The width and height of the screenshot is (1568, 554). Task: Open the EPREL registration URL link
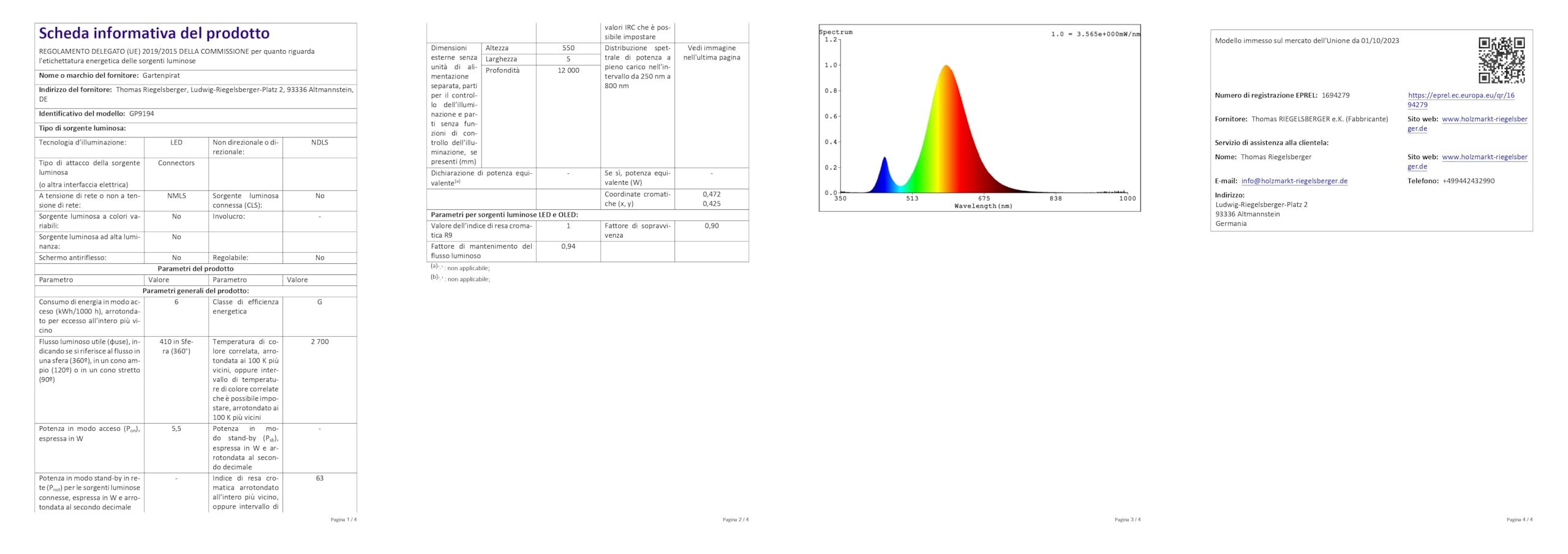(x=1461, y=100)
